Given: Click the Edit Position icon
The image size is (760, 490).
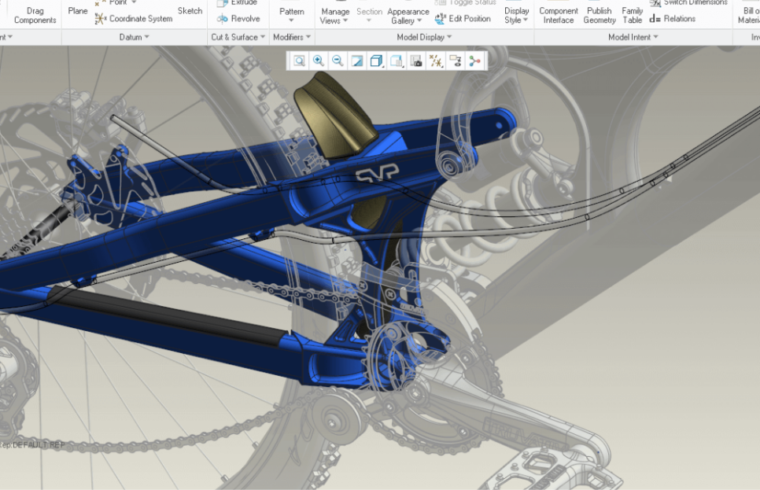Looking at the screenshot, I should coord(440,19).
